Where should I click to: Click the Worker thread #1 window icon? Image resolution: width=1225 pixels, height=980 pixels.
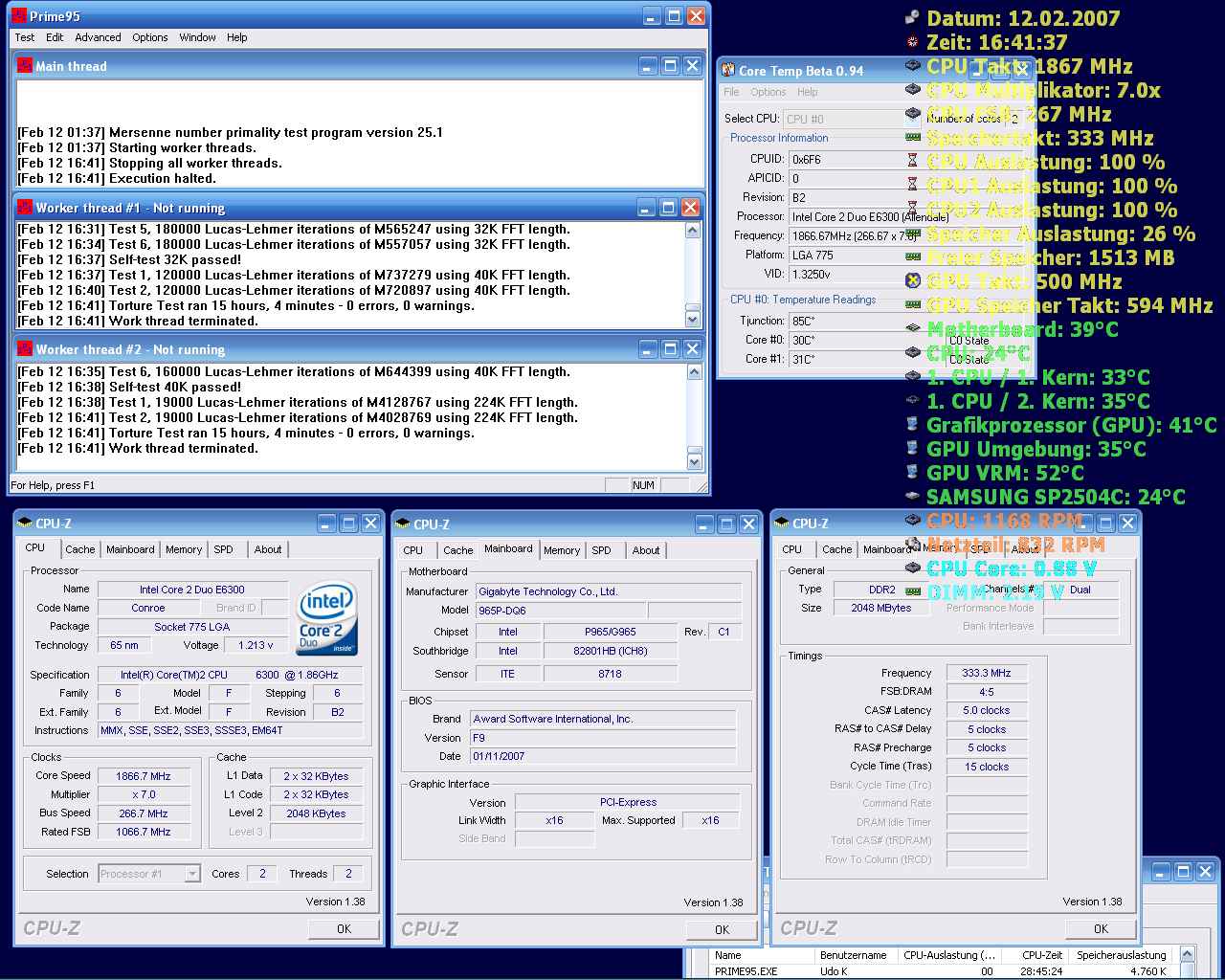click(x=25, y=208)
